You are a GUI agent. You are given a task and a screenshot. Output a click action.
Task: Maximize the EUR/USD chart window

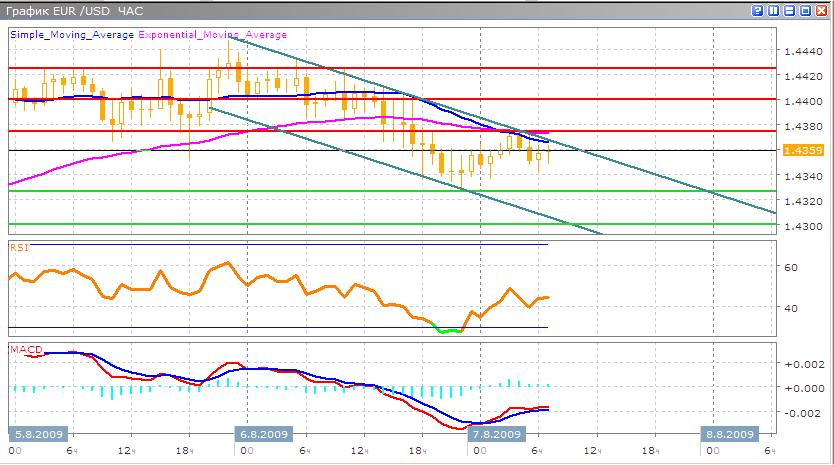(x=804, y=10)
